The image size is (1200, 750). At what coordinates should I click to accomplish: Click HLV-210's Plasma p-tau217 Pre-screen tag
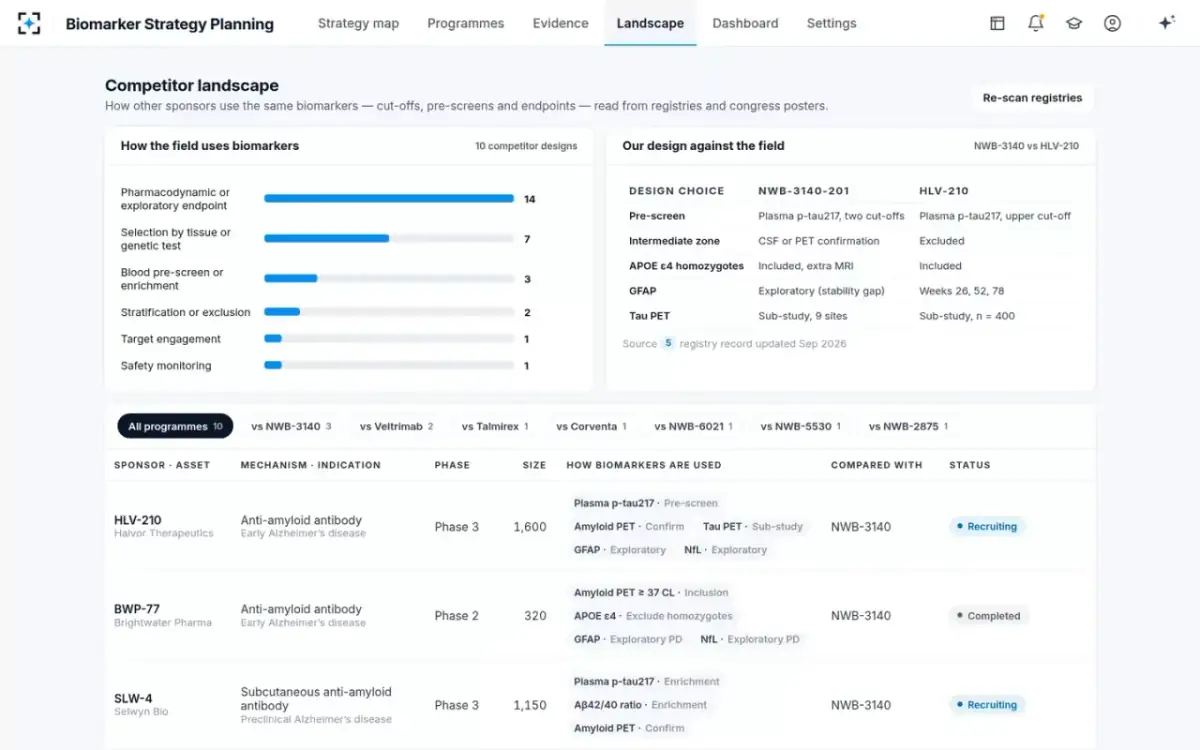click(646, 503)
